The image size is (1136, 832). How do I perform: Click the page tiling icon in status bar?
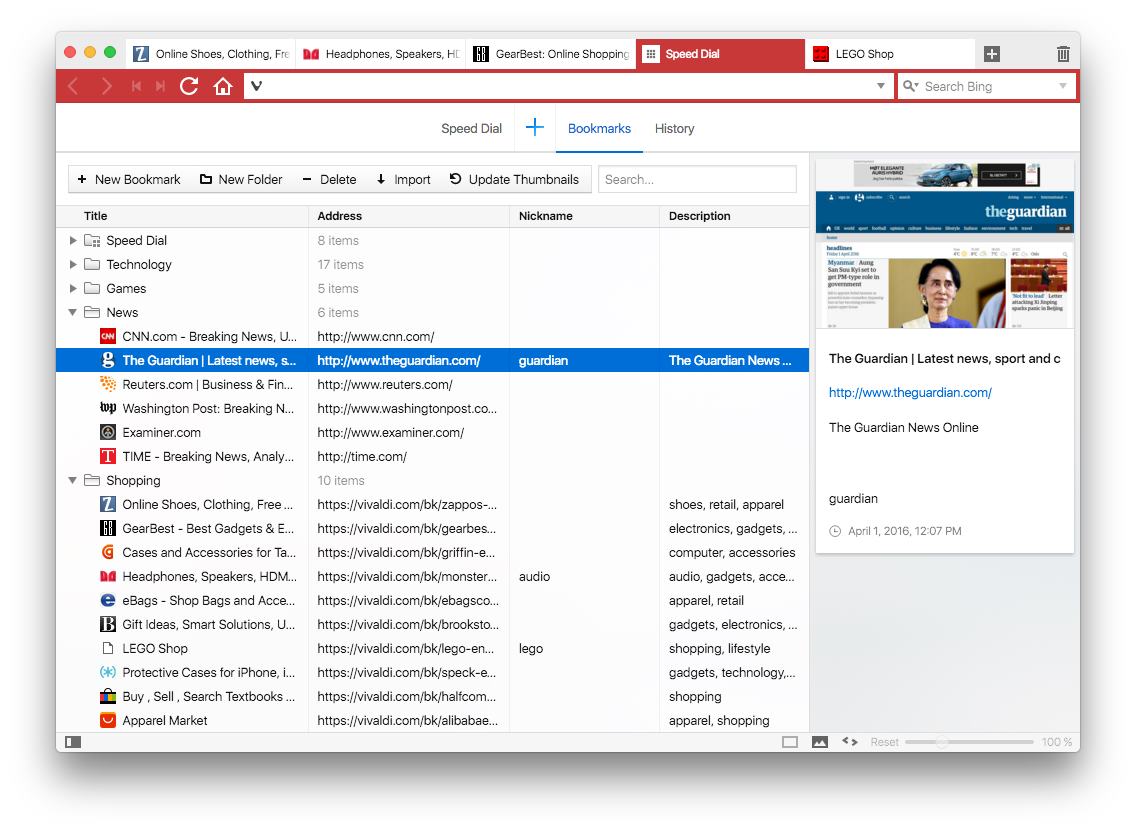(790, 741)
